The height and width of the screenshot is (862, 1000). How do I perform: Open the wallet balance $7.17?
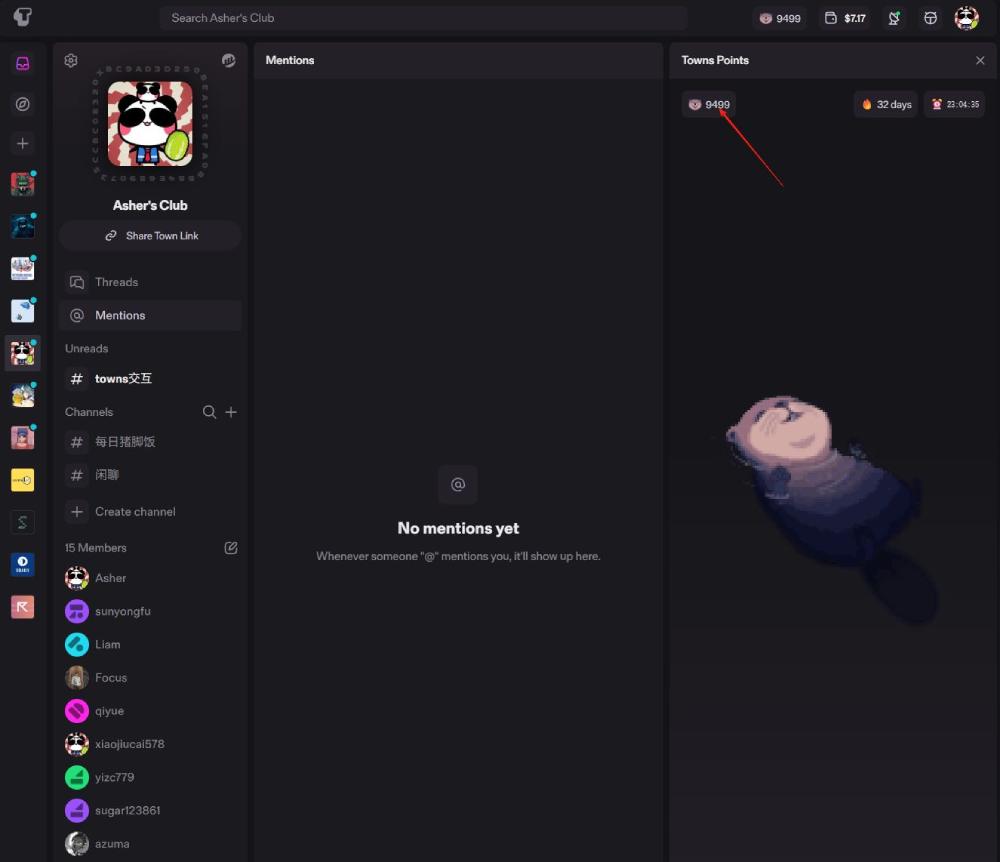coord(845,18)
